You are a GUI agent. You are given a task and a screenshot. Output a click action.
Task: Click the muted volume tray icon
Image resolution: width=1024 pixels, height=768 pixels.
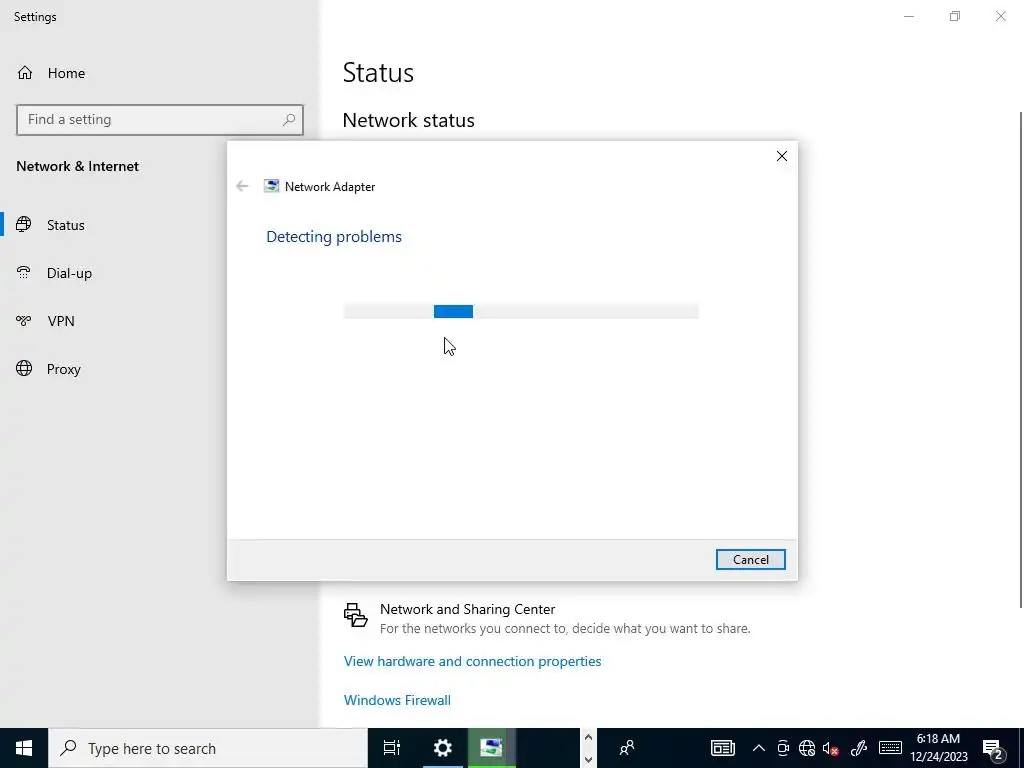pos(831,748)
